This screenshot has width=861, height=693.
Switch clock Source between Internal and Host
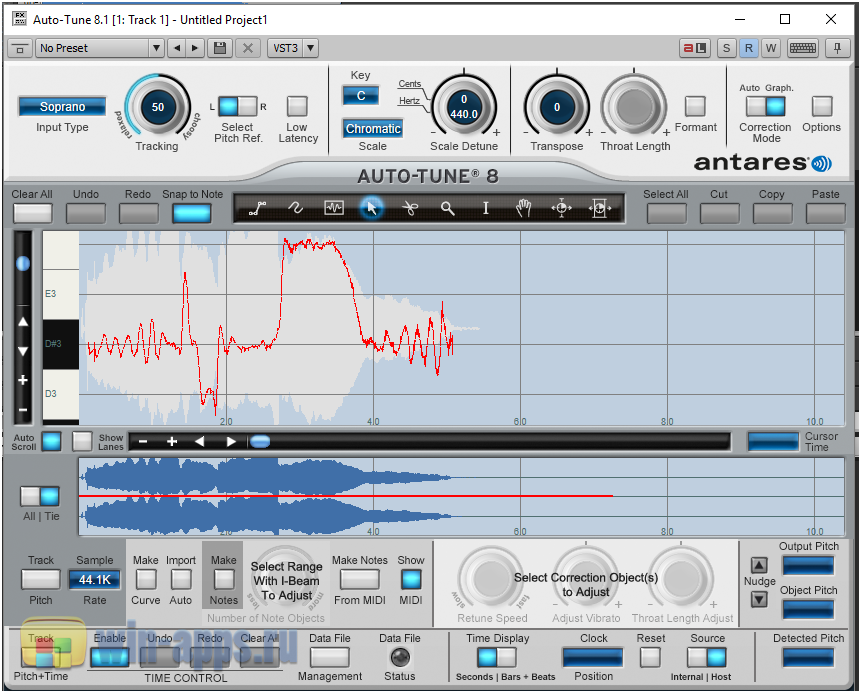pyautogui.click(x=707, y=657)
